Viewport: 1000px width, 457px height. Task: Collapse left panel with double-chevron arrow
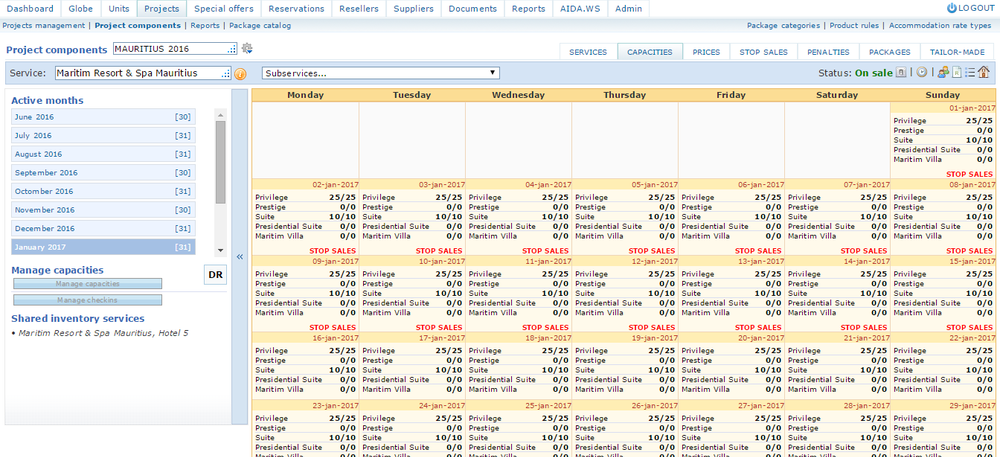tap(240, 257)
